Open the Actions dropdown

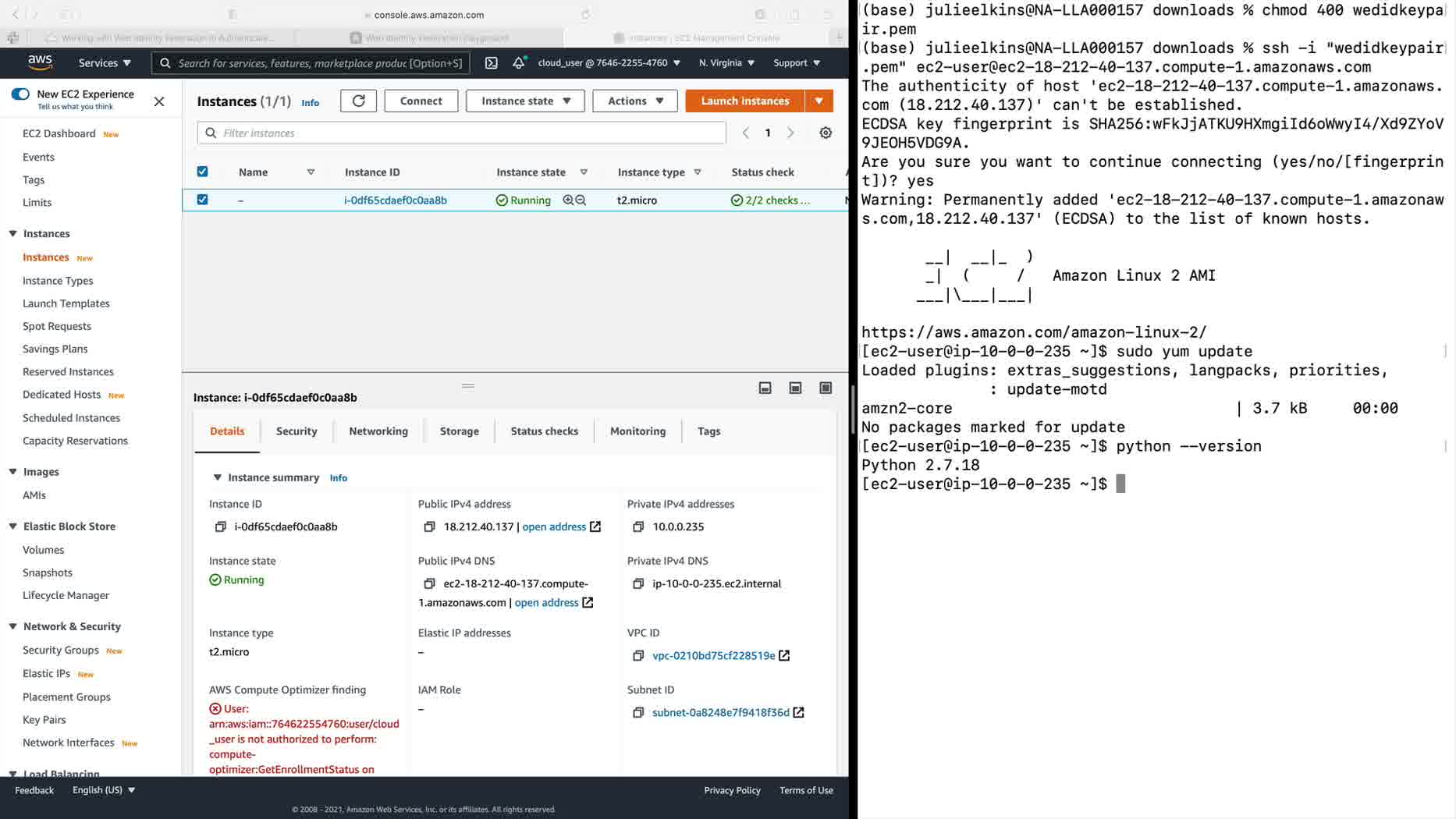click(635, 101)
